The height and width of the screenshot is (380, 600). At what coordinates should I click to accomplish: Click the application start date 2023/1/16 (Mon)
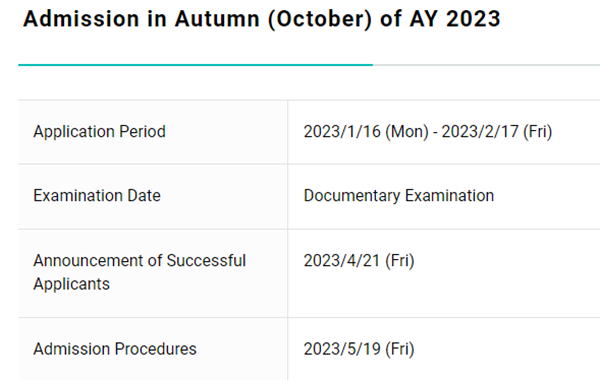pos(366,132)
